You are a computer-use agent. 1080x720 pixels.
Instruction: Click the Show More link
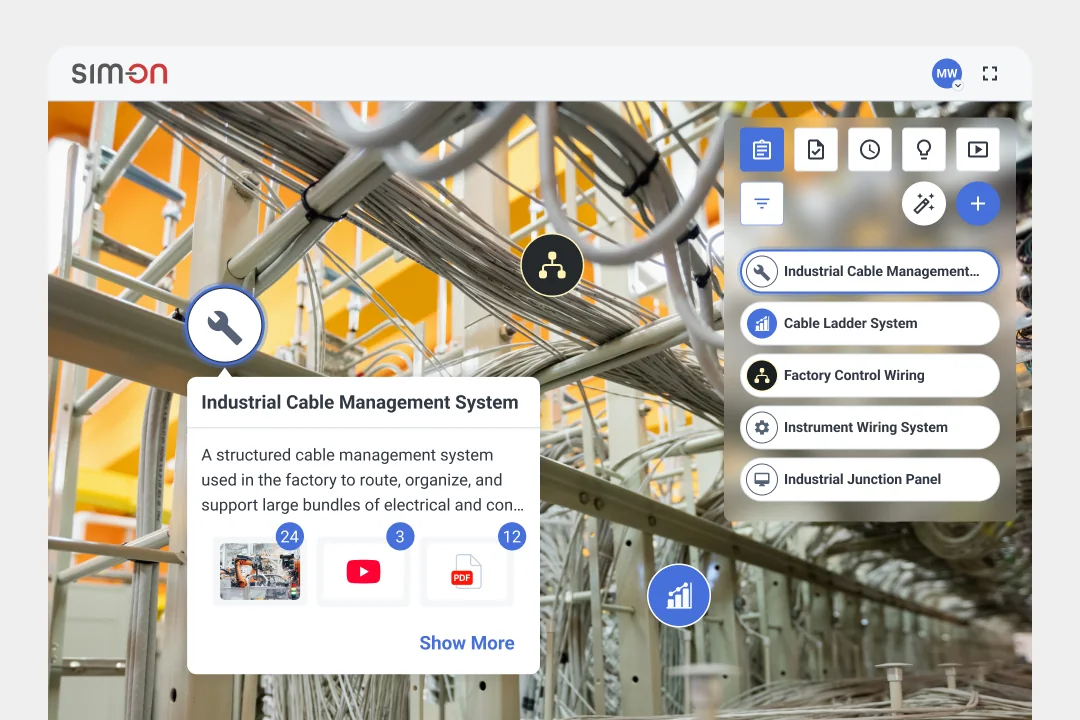tap(467, 643)
